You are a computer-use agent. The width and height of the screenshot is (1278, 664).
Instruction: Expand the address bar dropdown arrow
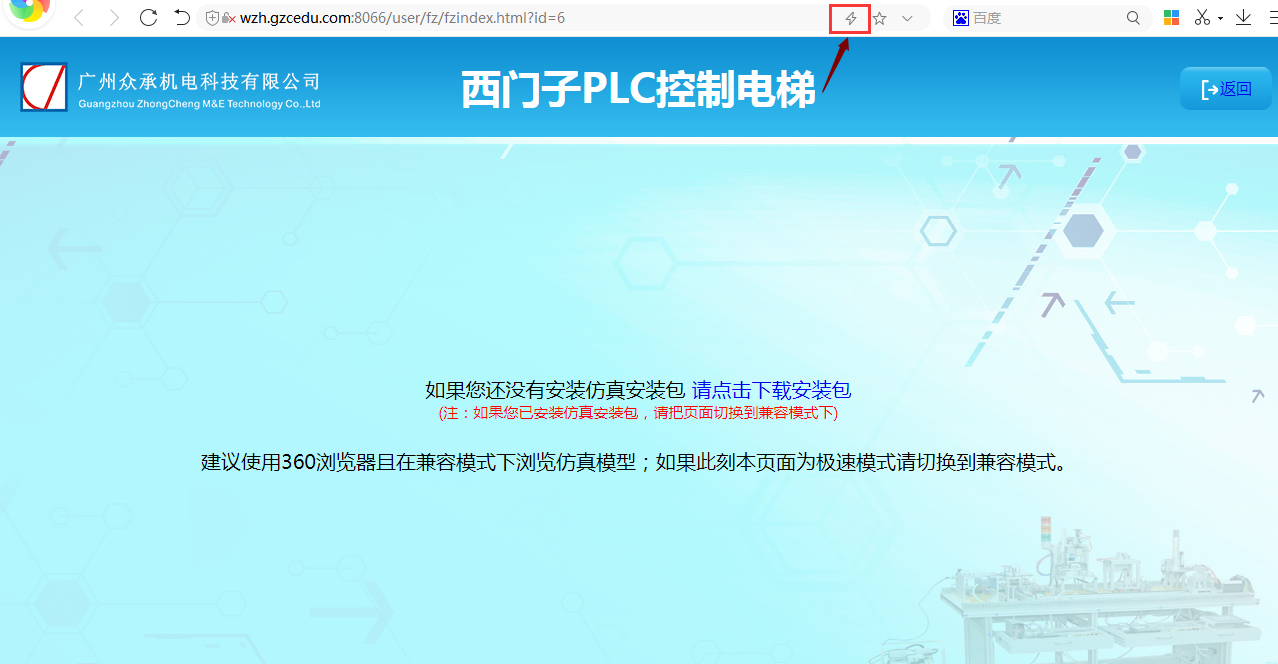coord(907,18)
